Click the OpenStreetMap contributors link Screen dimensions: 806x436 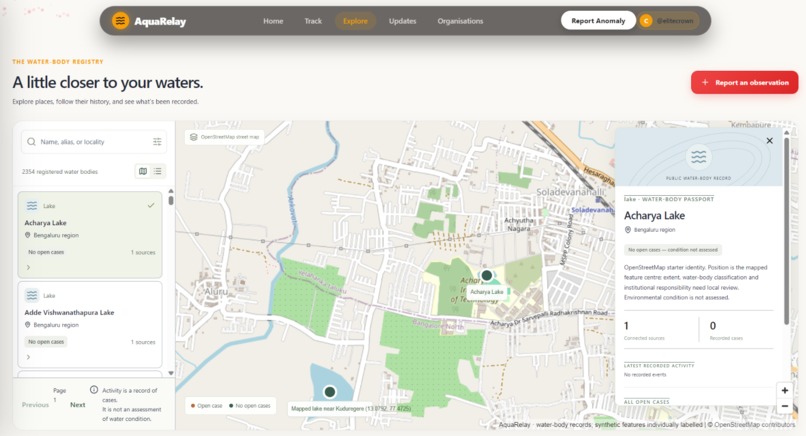point(754,425)
